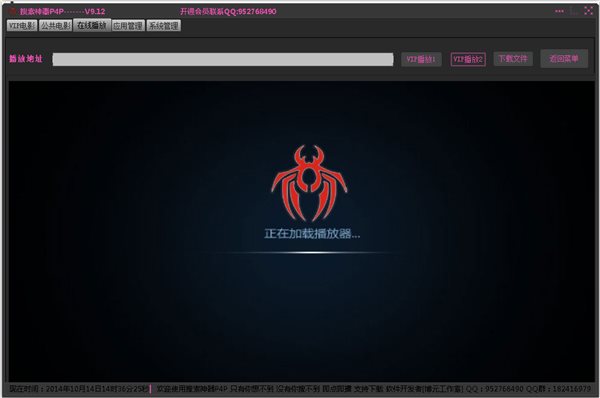Click the 正在加载播放器 loading text
600x398 pixels.
(312, 233)
